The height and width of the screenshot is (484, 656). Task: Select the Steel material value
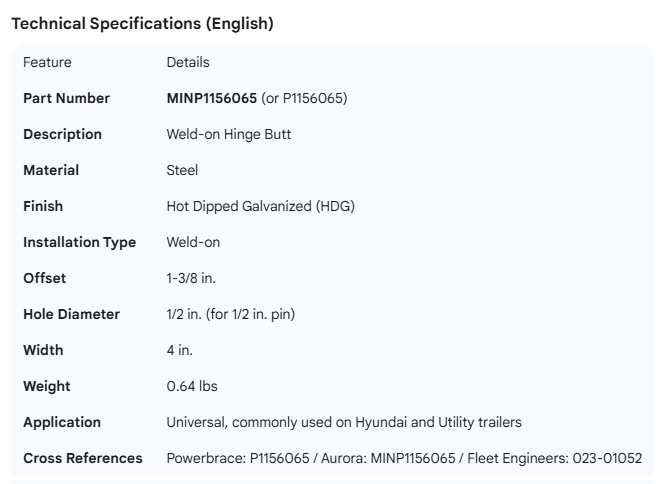(x=182, y=170)
